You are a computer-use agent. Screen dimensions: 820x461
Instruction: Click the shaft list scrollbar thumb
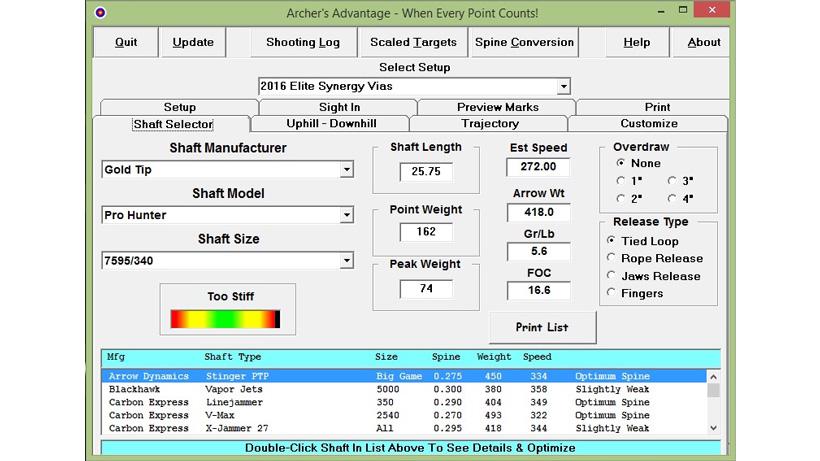tap(713, 390)
